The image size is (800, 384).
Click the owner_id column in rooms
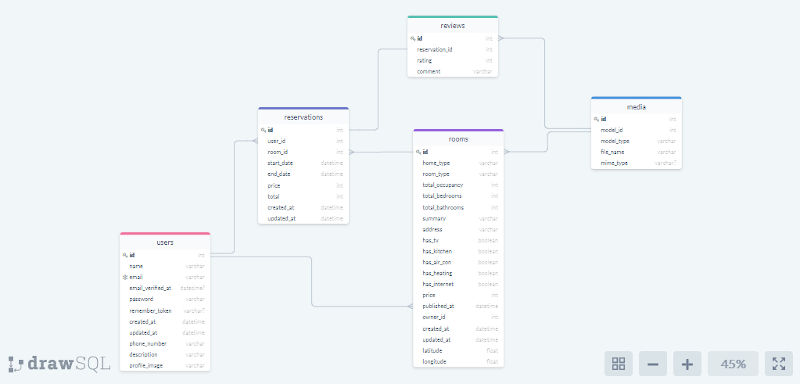click(x=458, y=317)
